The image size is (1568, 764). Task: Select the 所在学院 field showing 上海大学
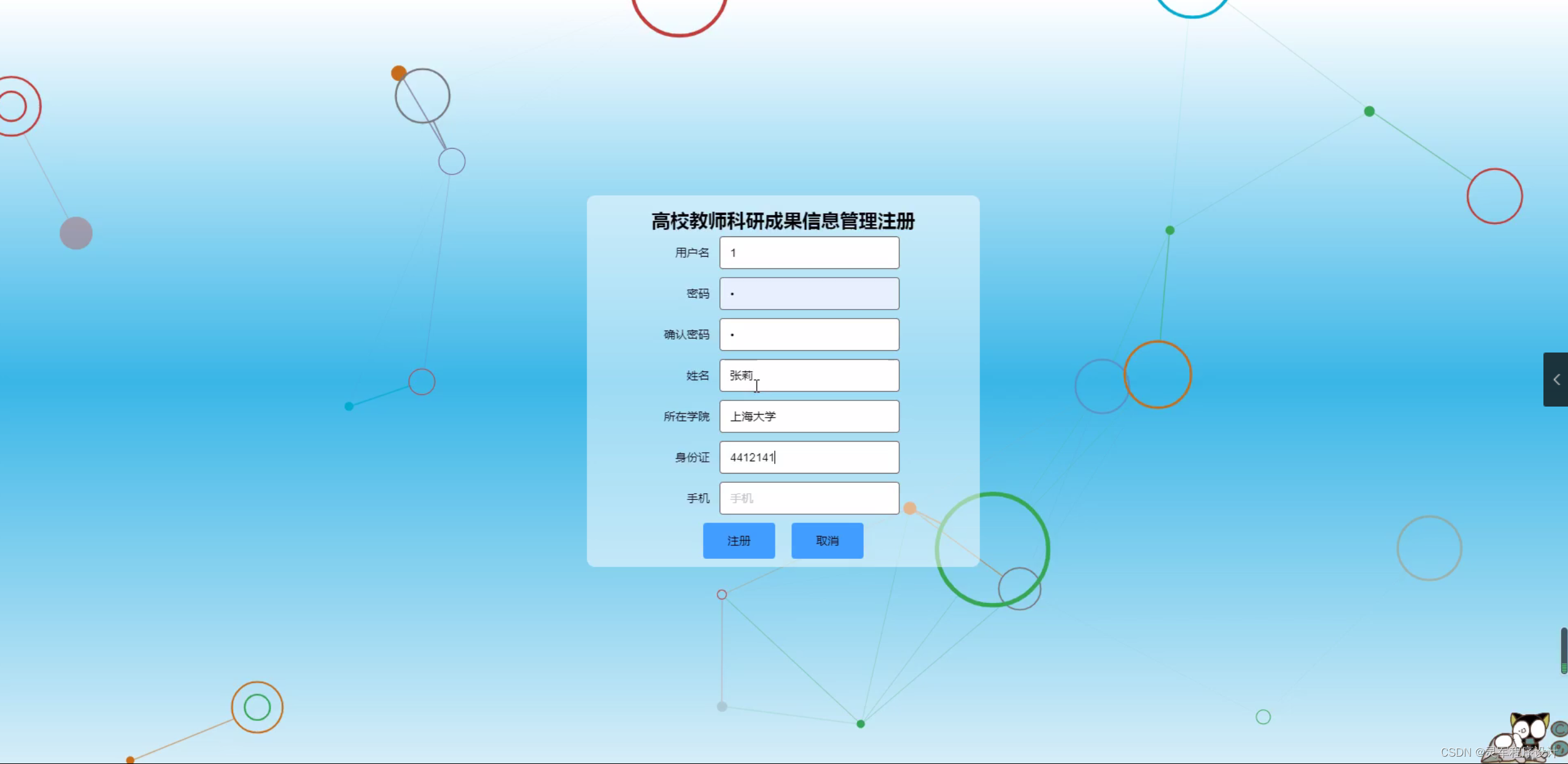(x=809, y=416)
